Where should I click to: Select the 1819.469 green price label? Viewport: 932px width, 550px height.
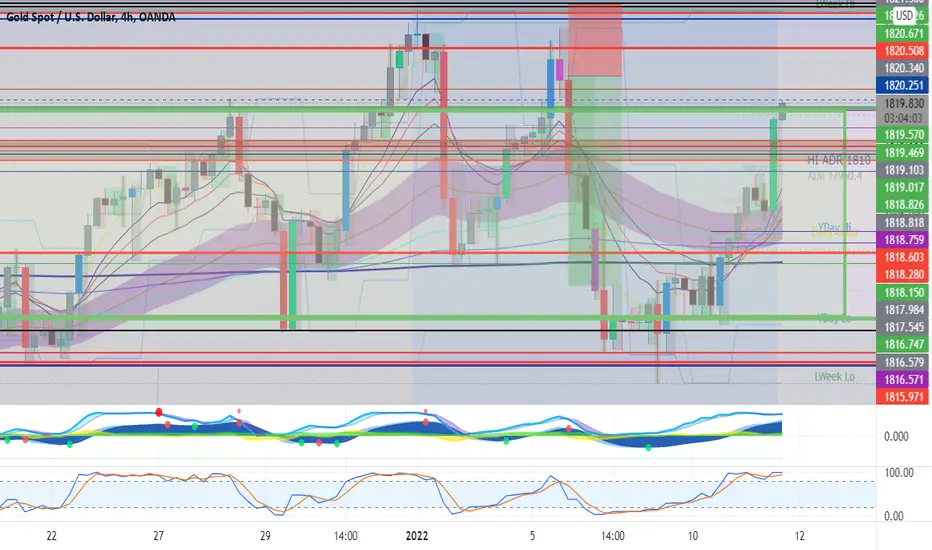[x=903, y=153]
